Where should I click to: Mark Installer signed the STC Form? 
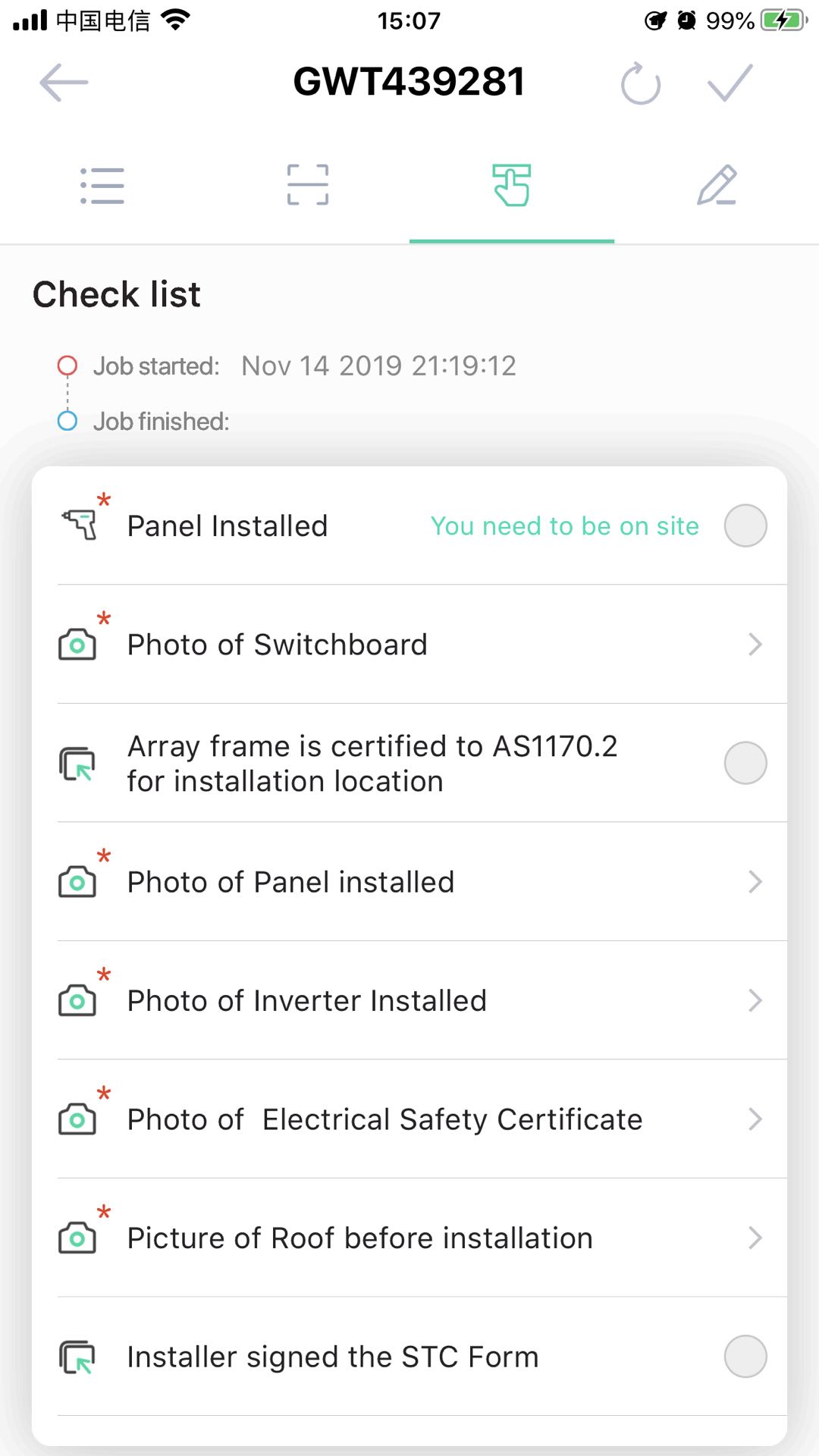(745, 1357)
